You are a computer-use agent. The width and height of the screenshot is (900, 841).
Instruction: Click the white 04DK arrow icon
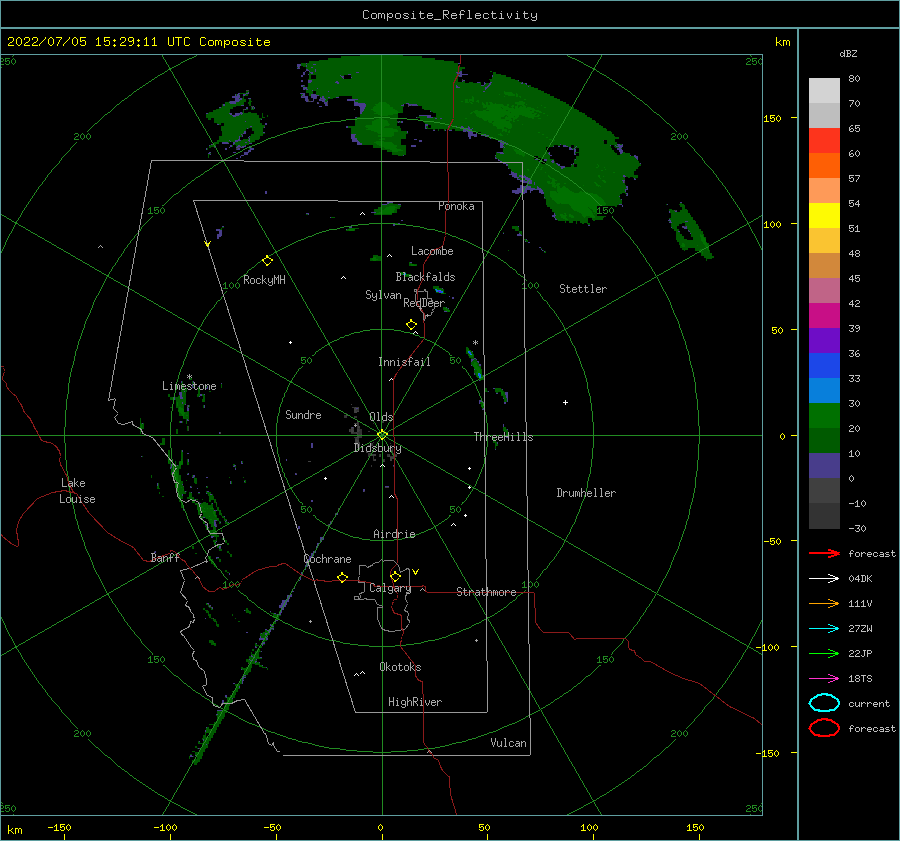pyautogui.click(x=824, y=579)
